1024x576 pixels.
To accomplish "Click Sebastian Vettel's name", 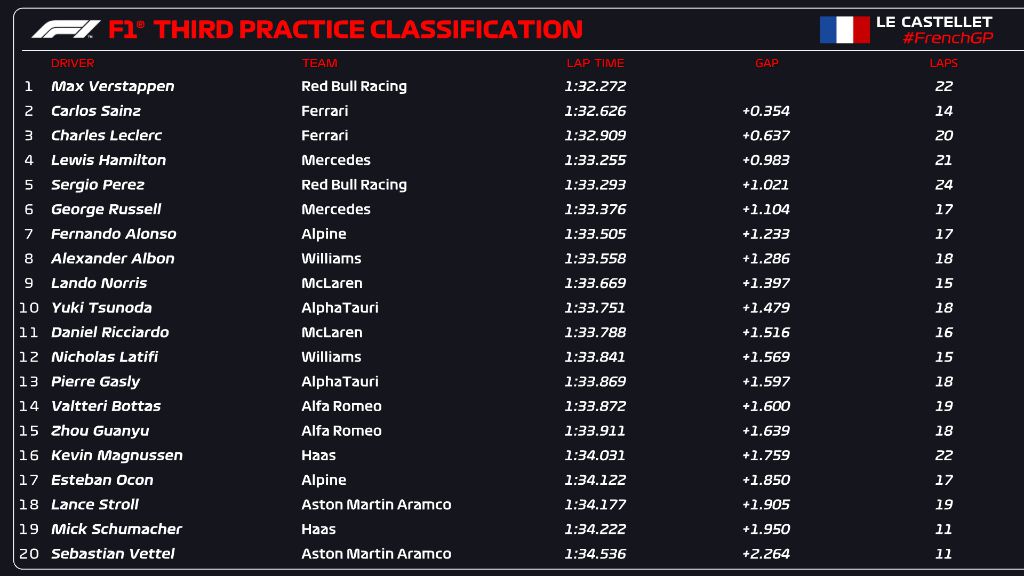I will [112, 554].
